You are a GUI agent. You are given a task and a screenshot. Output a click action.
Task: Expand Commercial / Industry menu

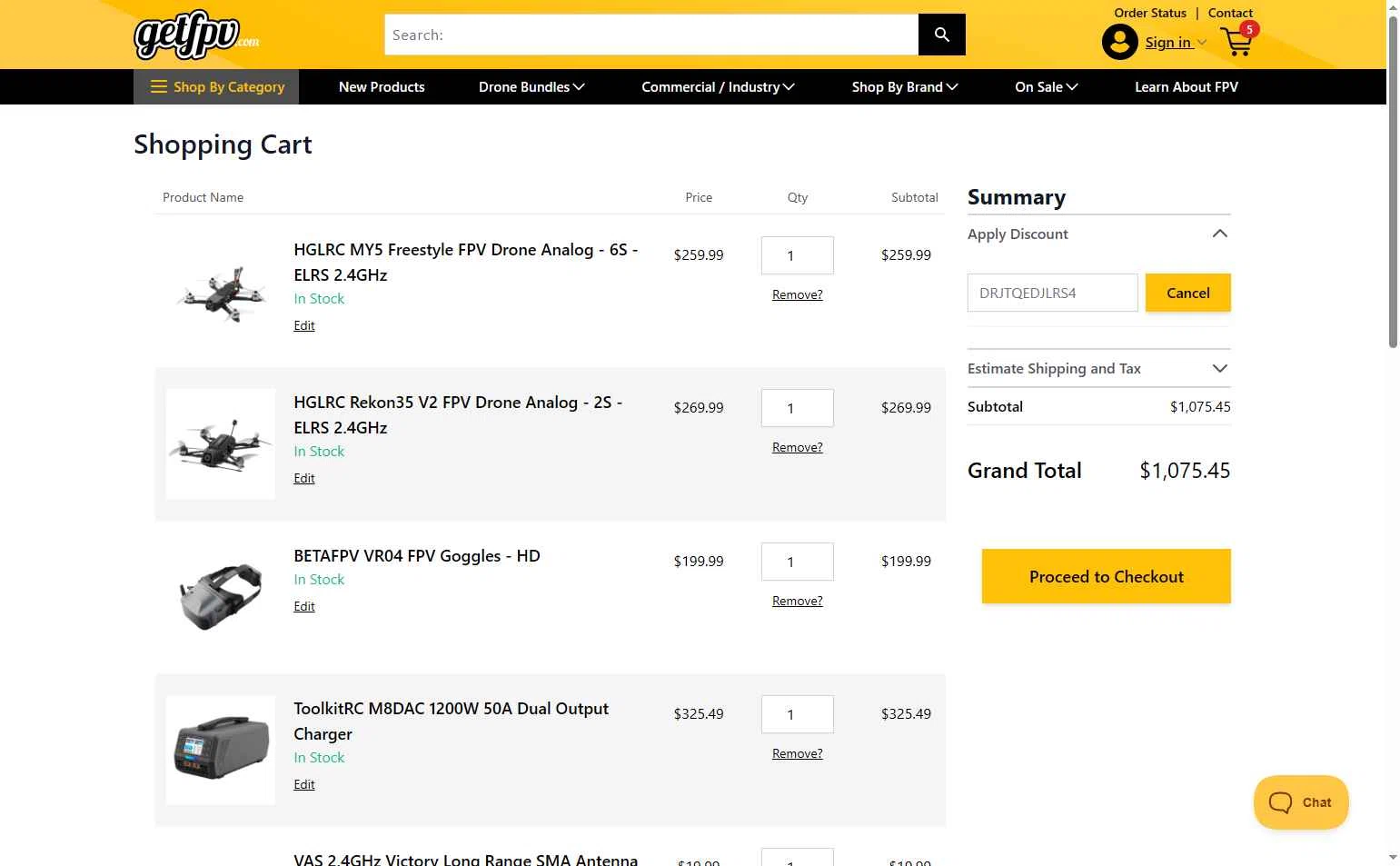[x=718, y=87]
